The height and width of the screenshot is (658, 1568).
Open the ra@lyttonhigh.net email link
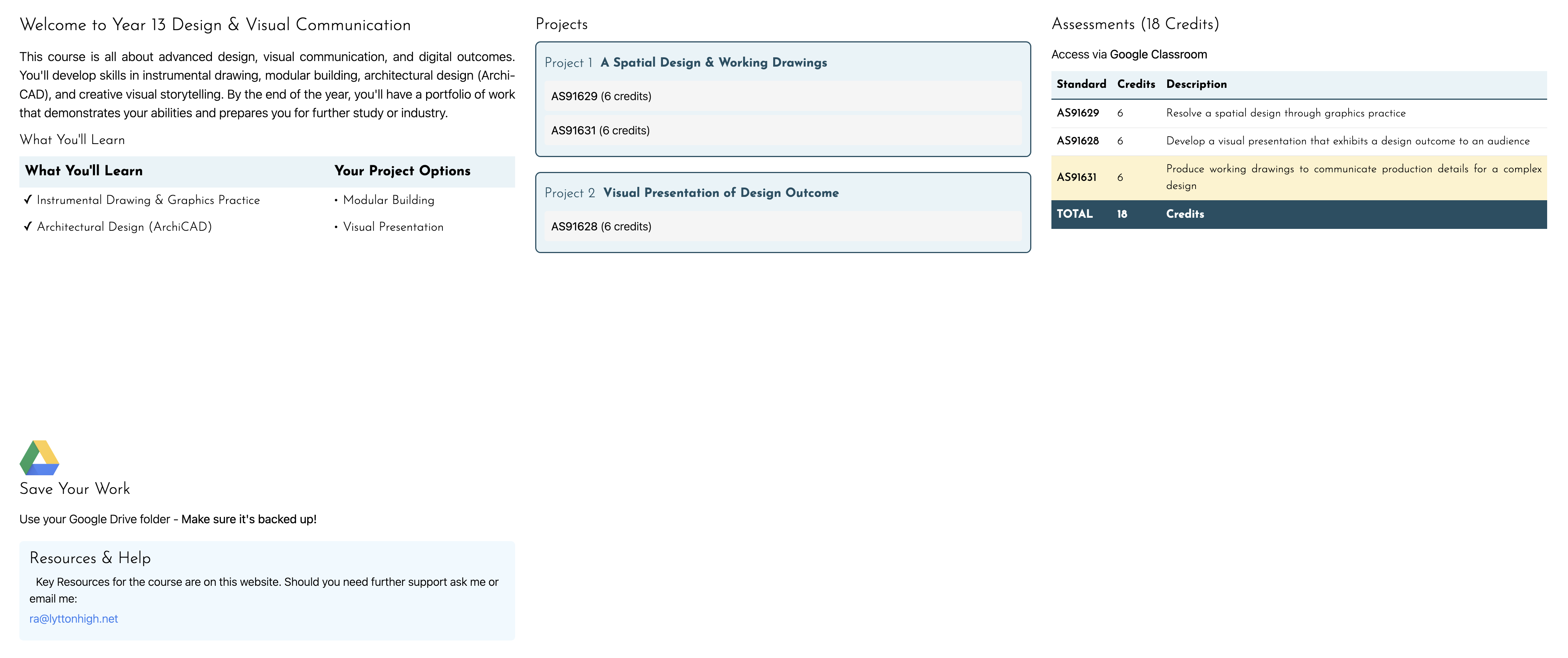pyautogui.click(x=74, y=619)
